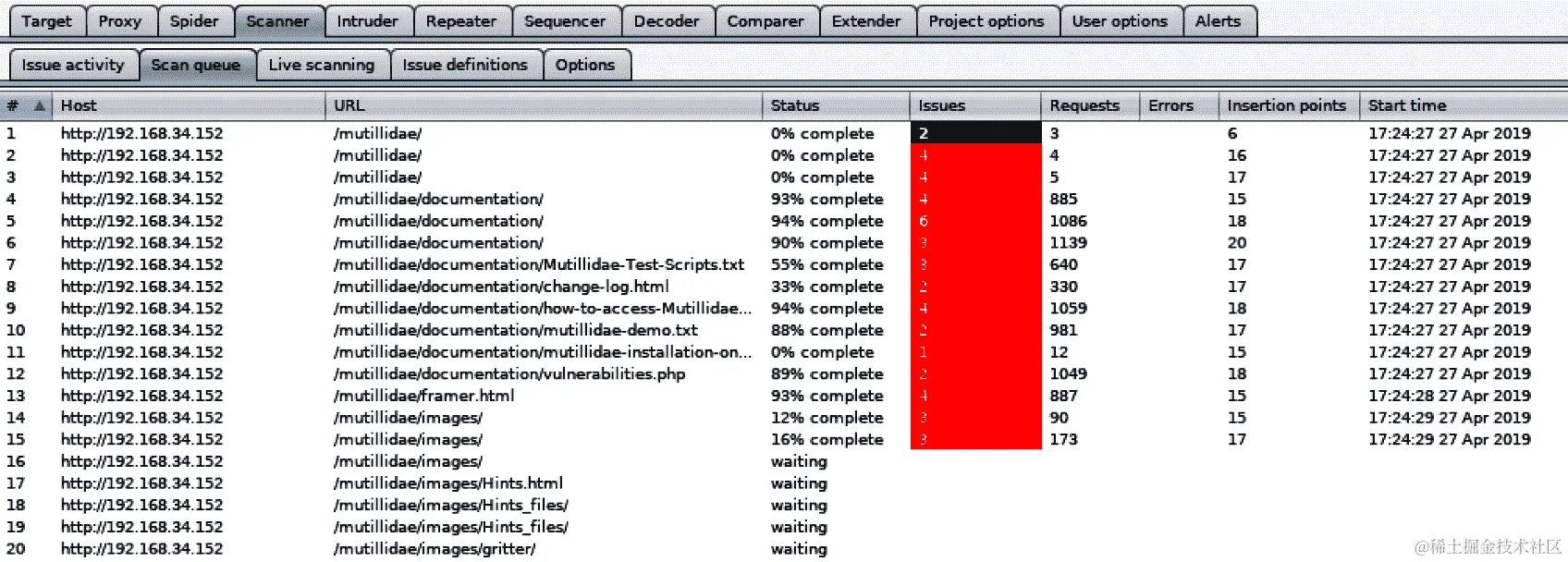Select red issues cell showing 6 in row 5
This screenshot has height=562, width=1568.
975,221
